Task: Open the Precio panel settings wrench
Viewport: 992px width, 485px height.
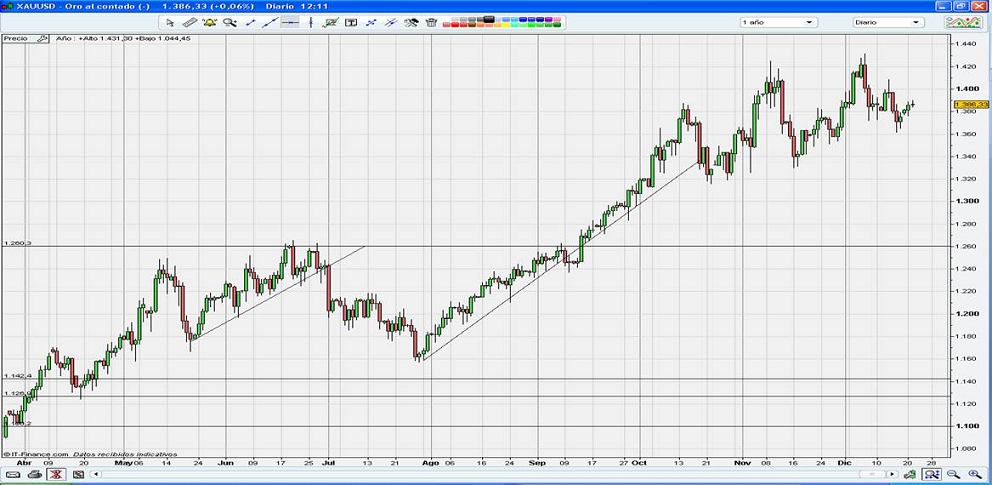Action: tap(41, 39)
